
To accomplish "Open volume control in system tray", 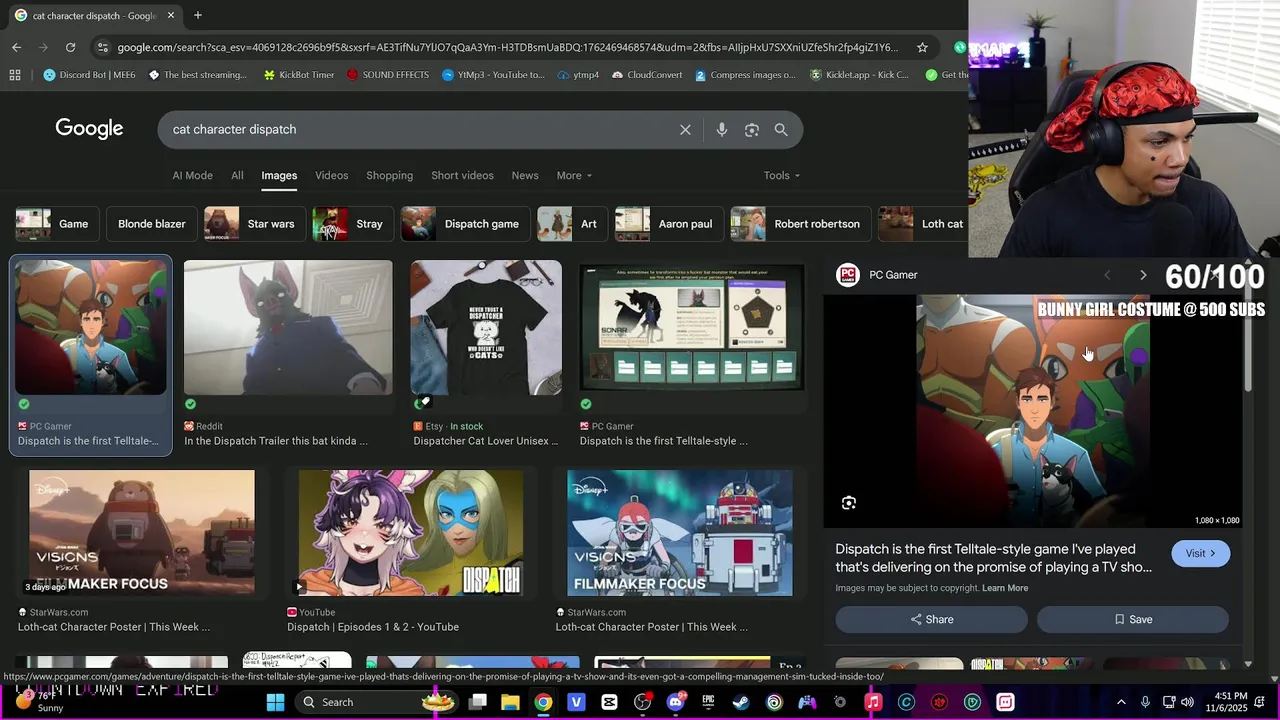I will [x=1187, y=702].
